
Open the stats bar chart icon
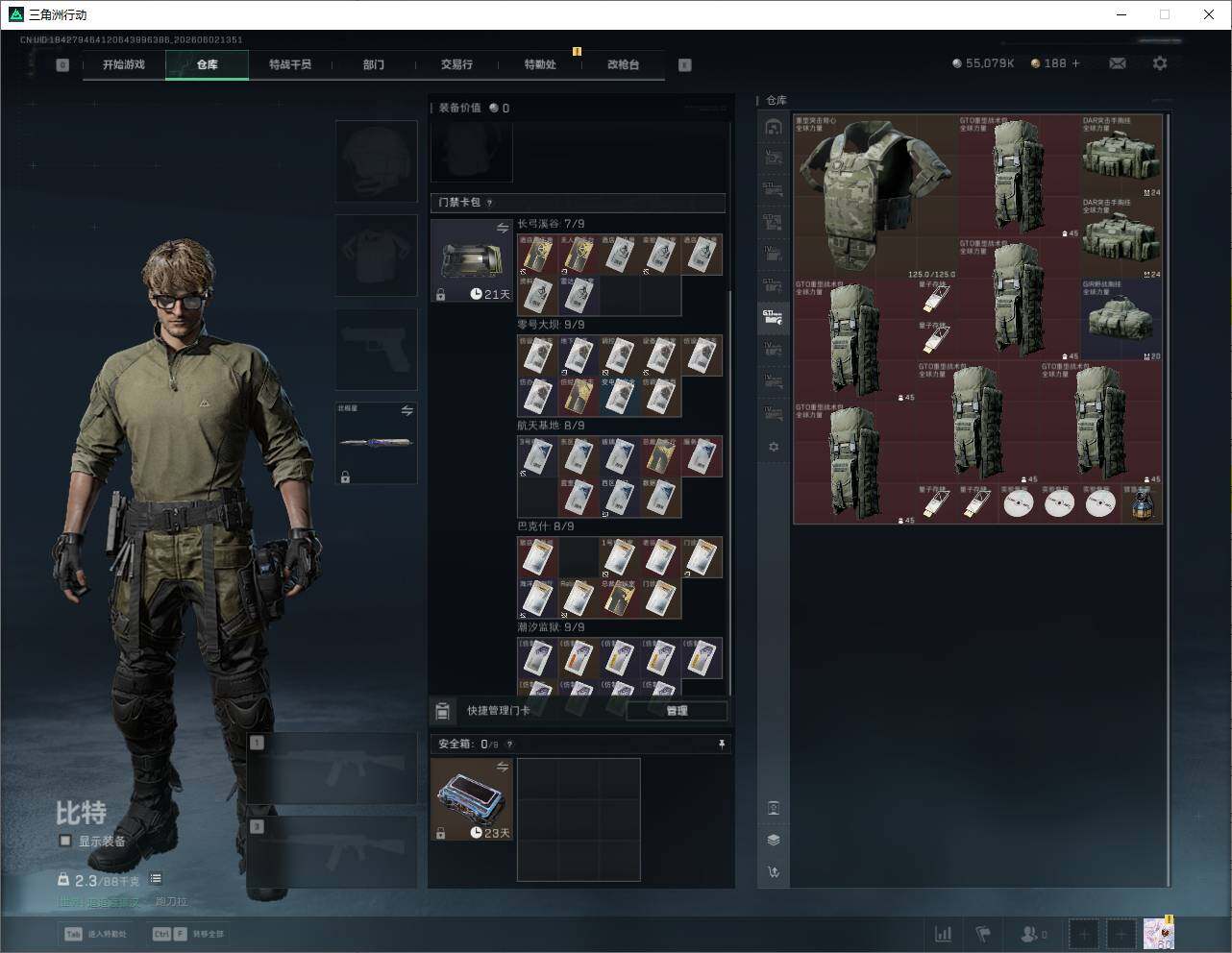point(944,934)
